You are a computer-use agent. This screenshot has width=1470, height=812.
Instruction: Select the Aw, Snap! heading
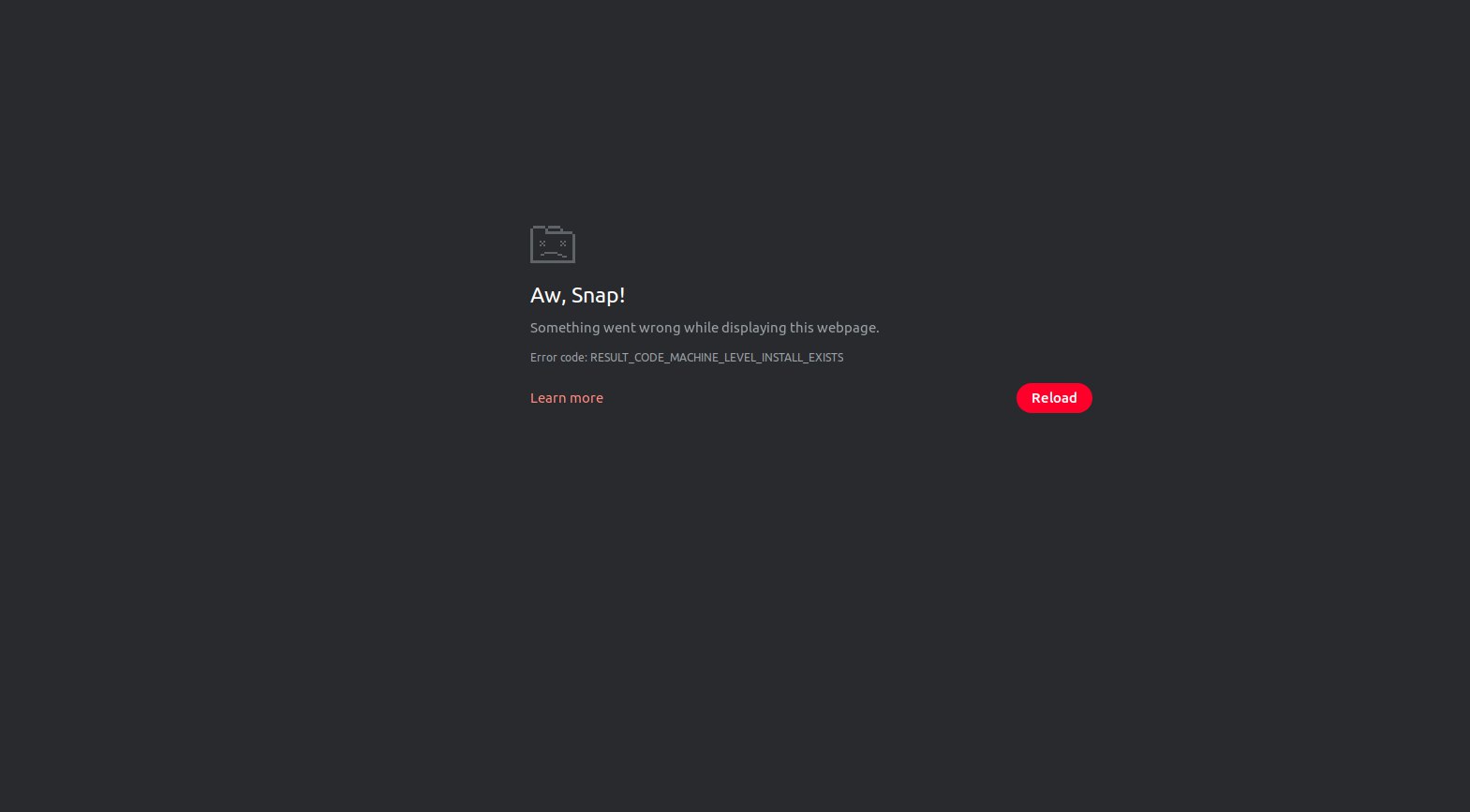tap(577, 295)
